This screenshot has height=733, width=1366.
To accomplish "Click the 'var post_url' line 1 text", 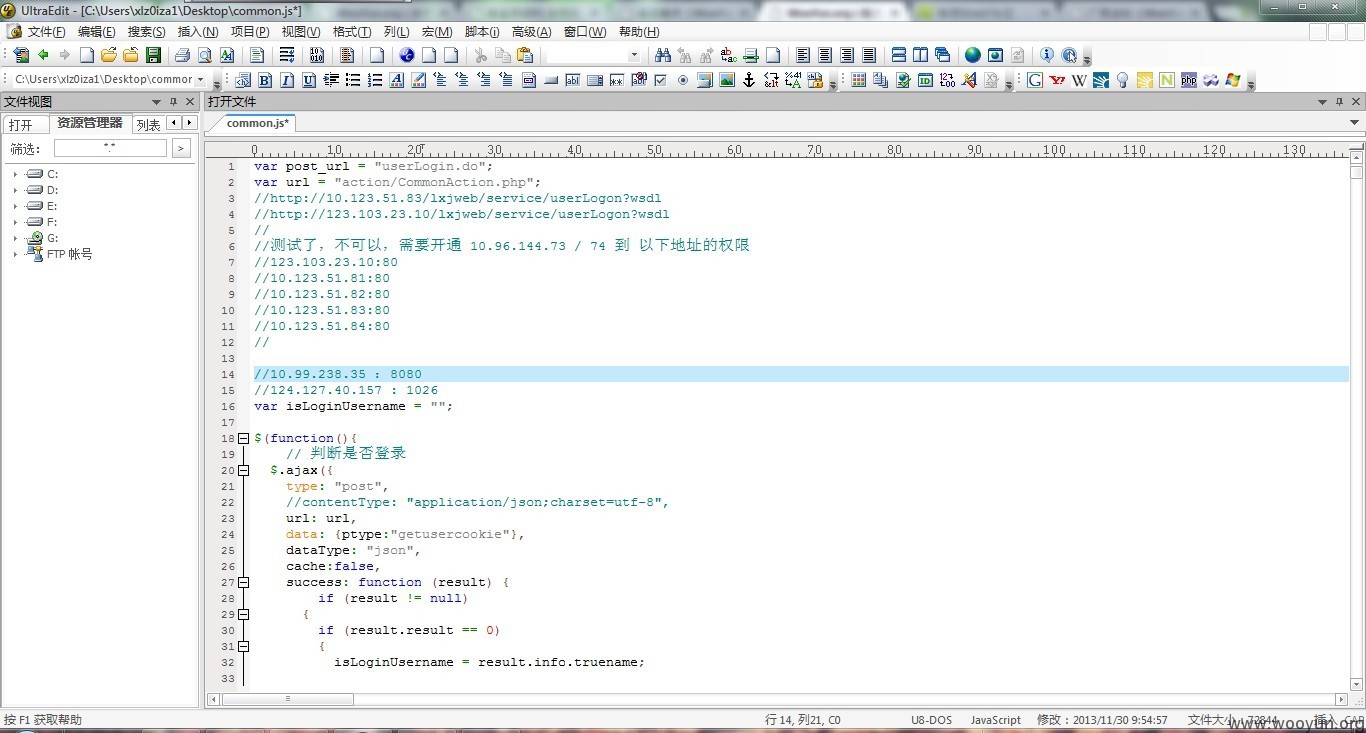I will [x=374, y=166].
